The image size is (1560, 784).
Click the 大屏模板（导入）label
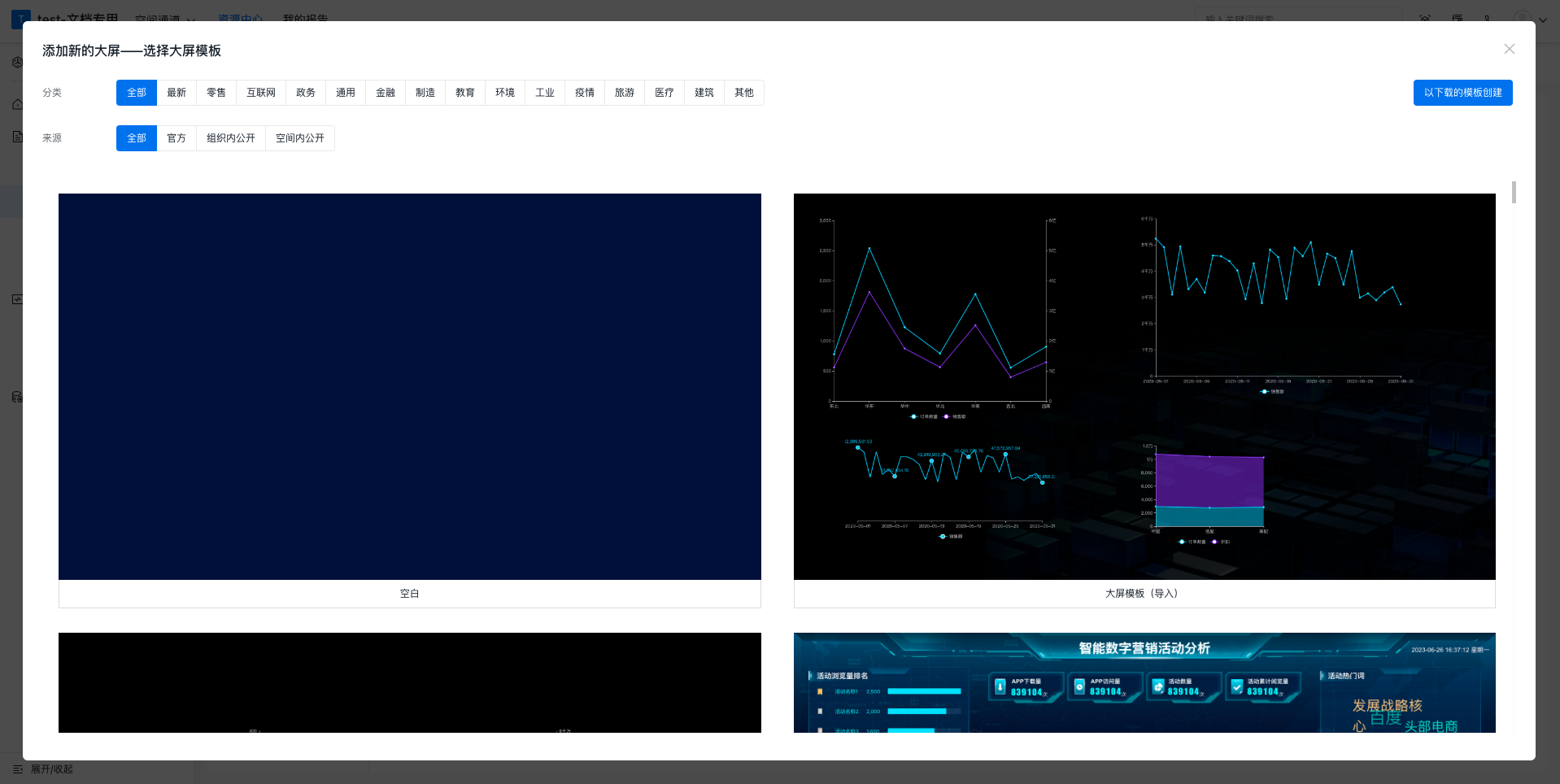coord(1144,594)
